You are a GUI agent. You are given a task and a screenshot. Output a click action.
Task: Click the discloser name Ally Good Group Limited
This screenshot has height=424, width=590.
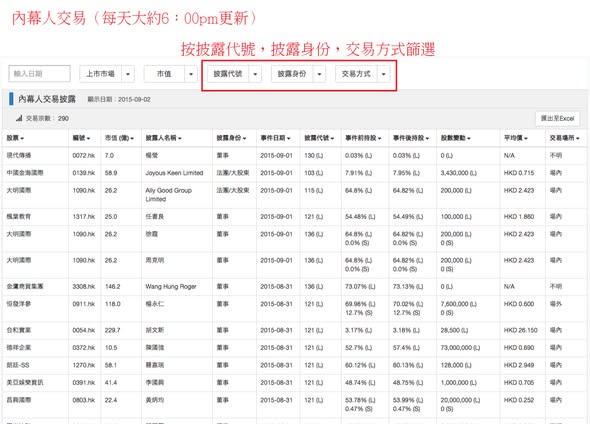pos(169,195)
